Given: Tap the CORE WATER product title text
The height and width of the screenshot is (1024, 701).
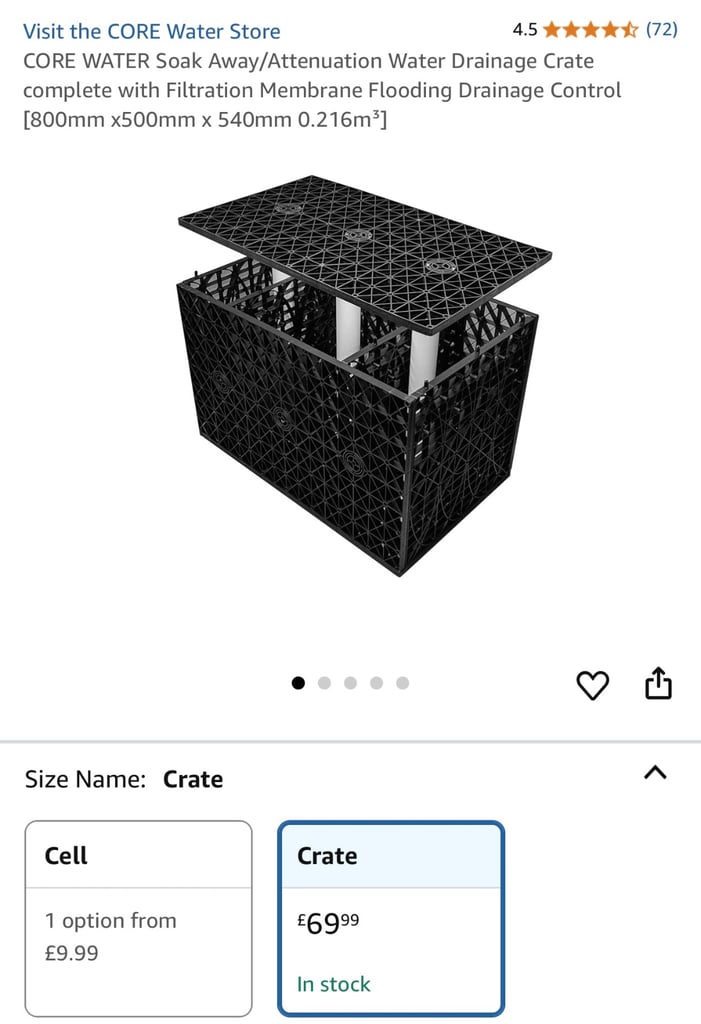Looking at the screenshot, I should (x=322, y=90).
